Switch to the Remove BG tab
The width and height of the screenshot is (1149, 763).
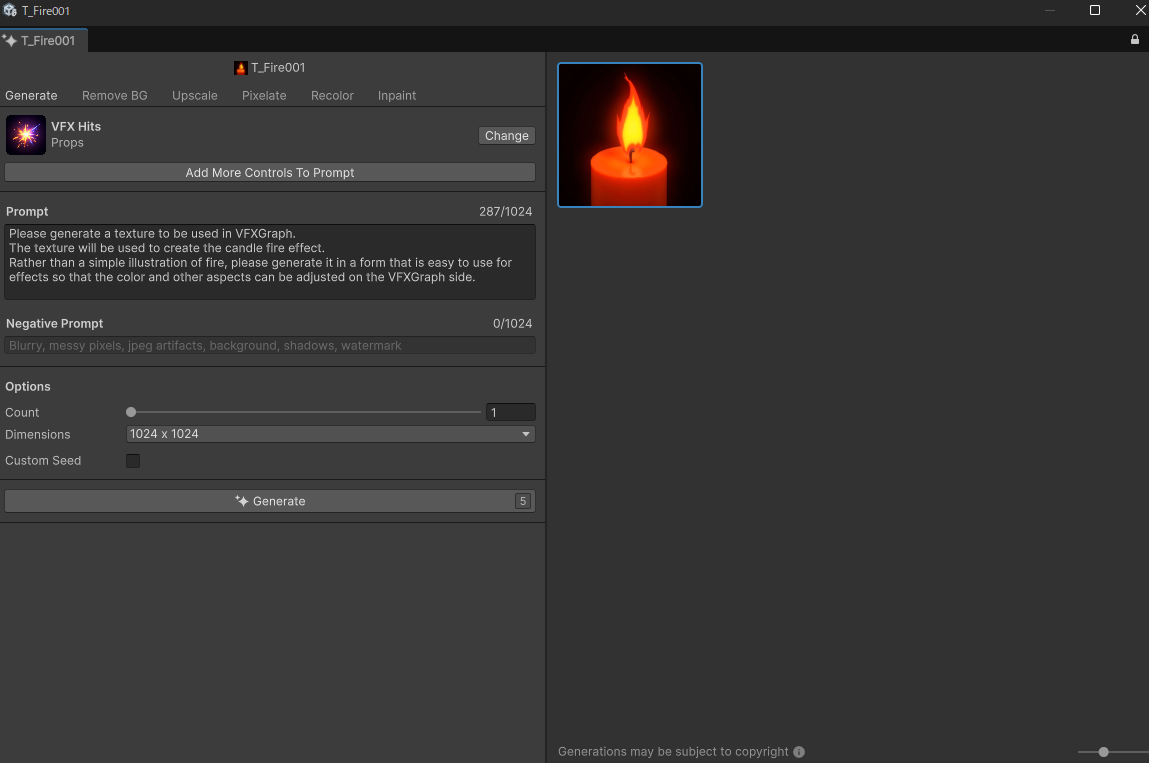(x=115, y=95)
